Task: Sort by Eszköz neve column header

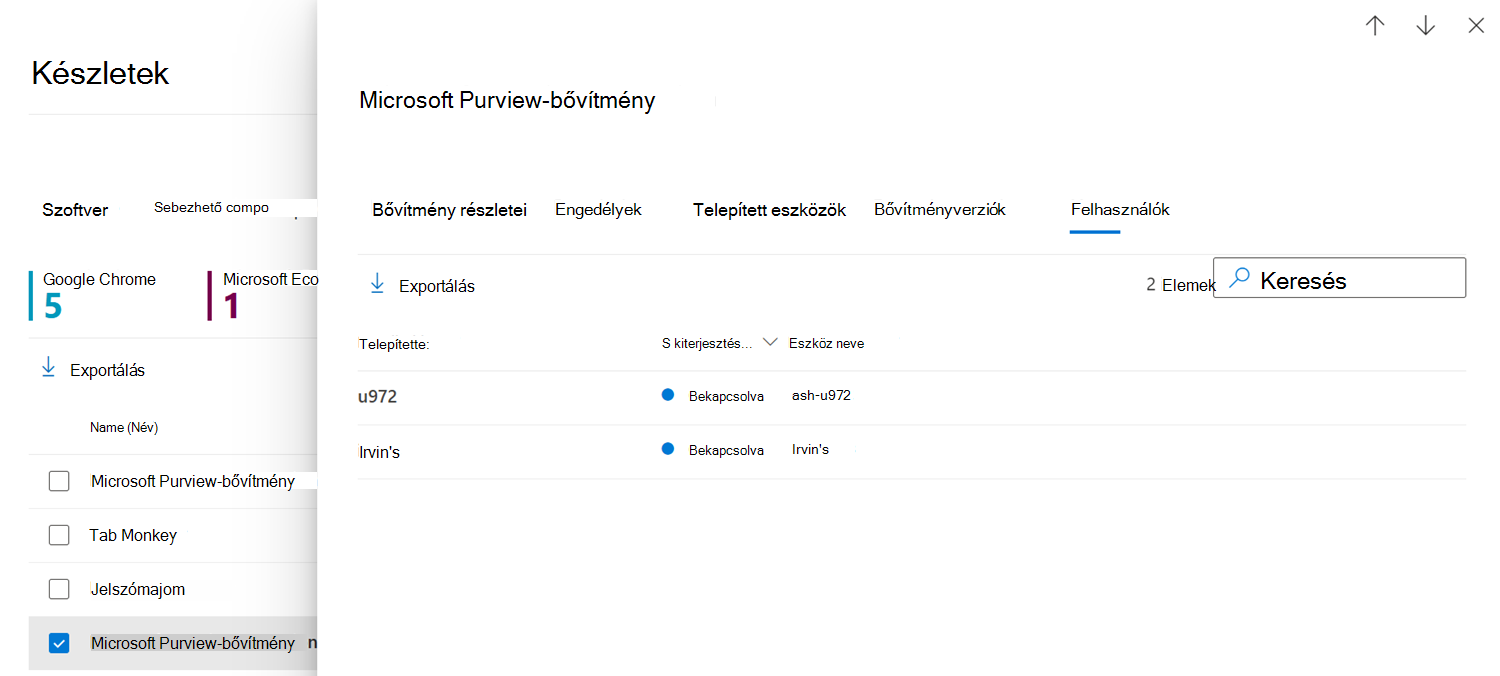Action: pyautogui.click(x=826, y=343)
